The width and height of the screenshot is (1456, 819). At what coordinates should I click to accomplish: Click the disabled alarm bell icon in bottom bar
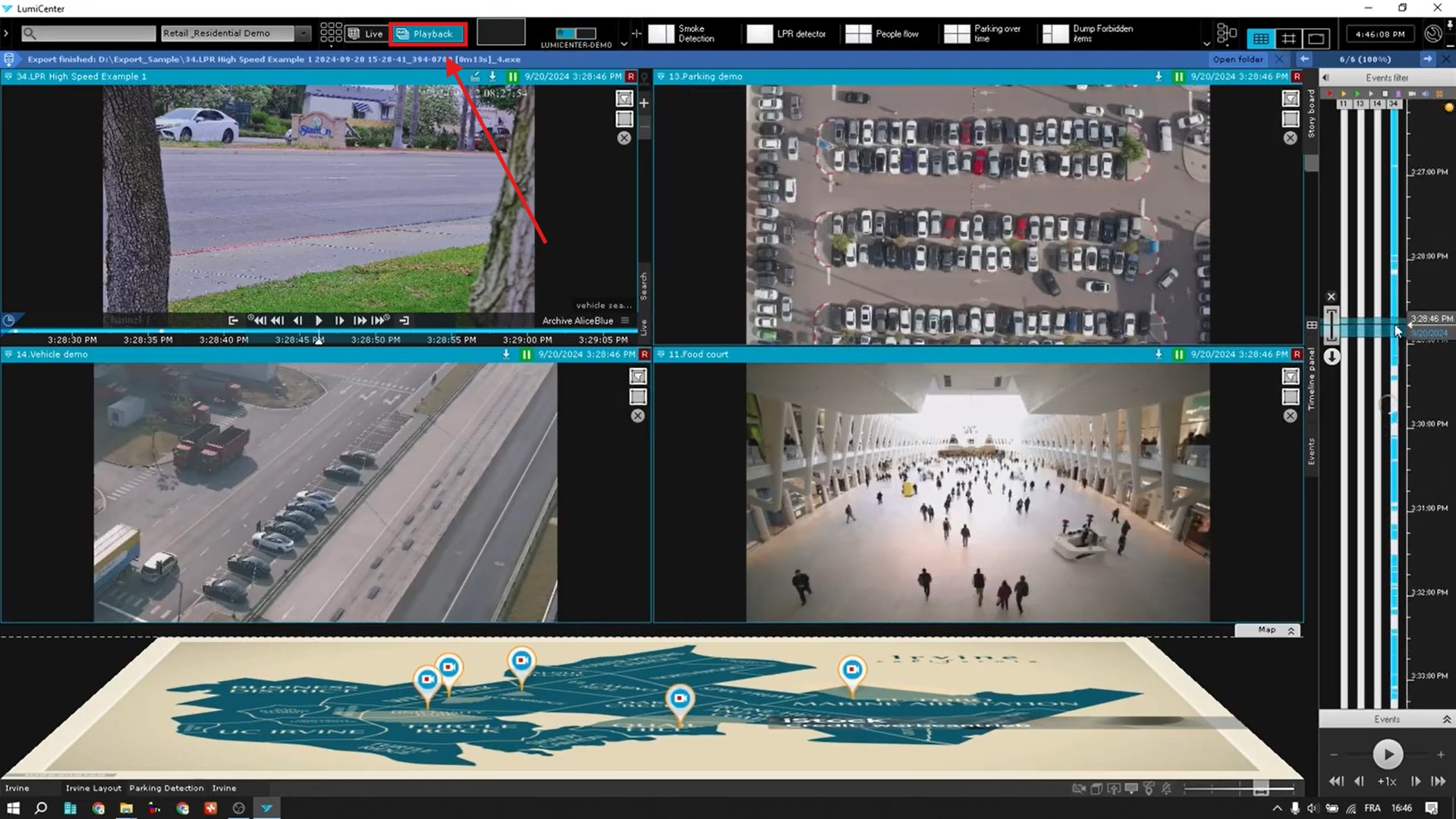click(1166, 789)
